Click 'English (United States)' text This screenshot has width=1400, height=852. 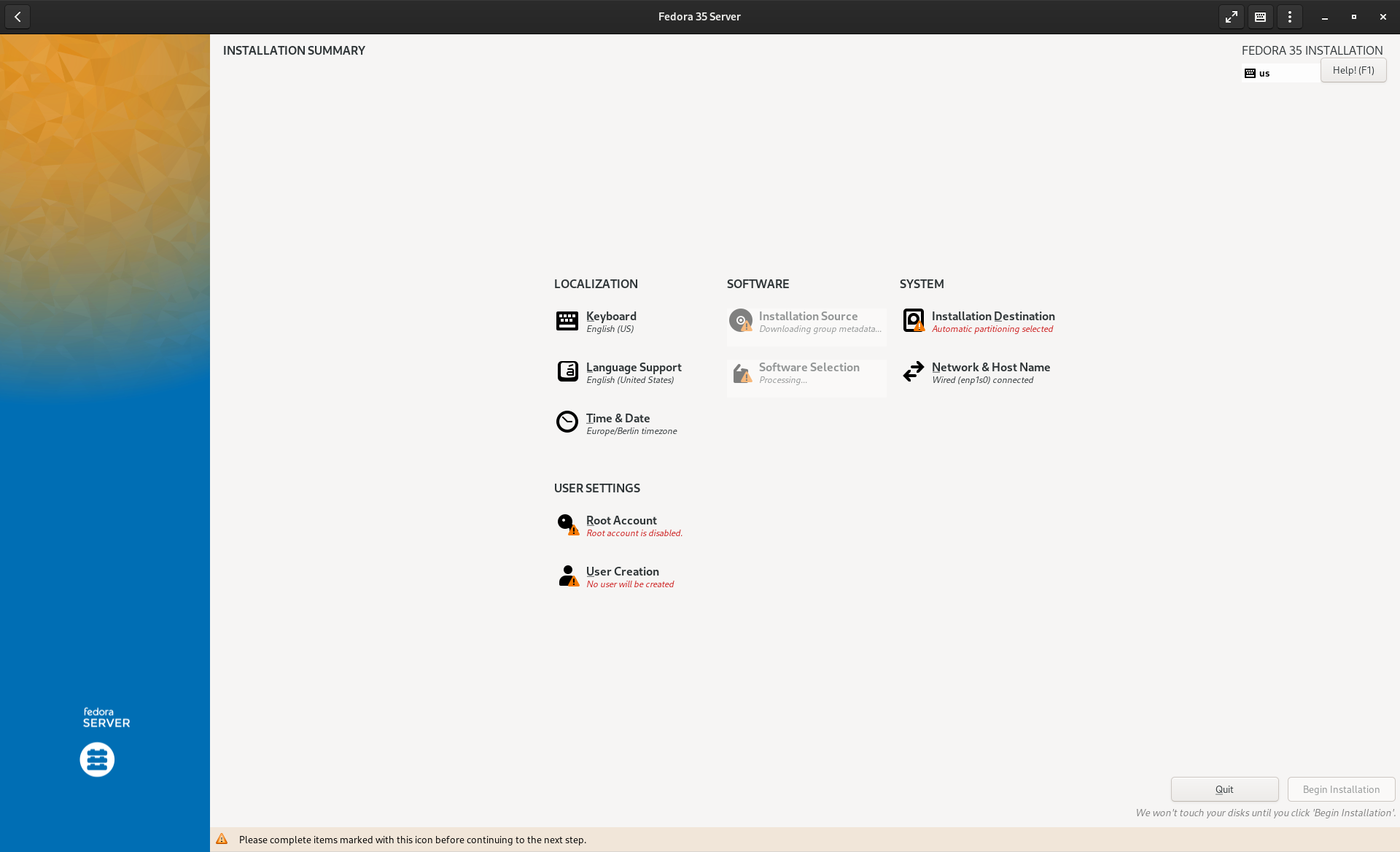click(630, 380)
